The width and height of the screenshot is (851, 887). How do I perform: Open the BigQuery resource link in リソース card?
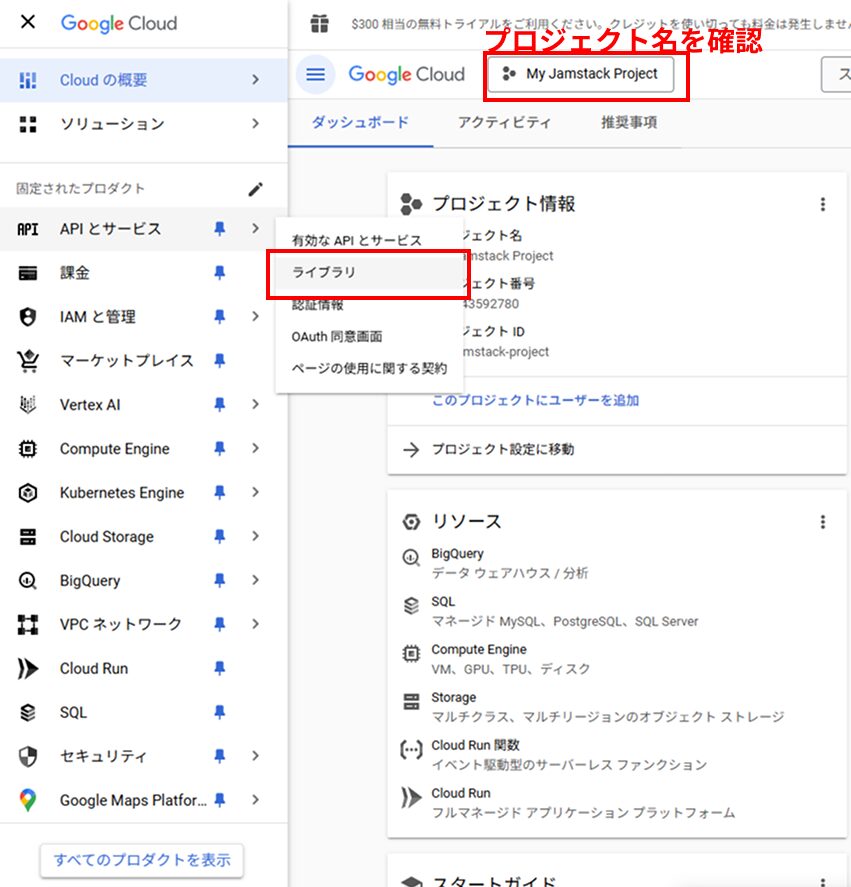(x=457, y=554)
